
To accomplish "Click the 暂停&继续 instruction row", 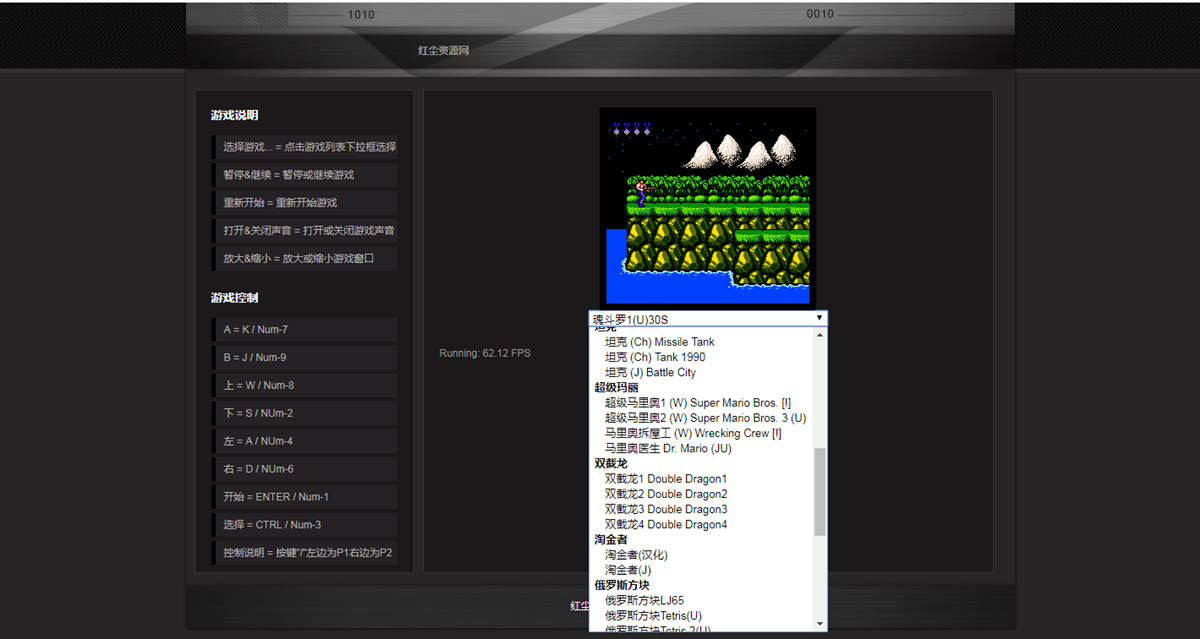I will point(305,175).
